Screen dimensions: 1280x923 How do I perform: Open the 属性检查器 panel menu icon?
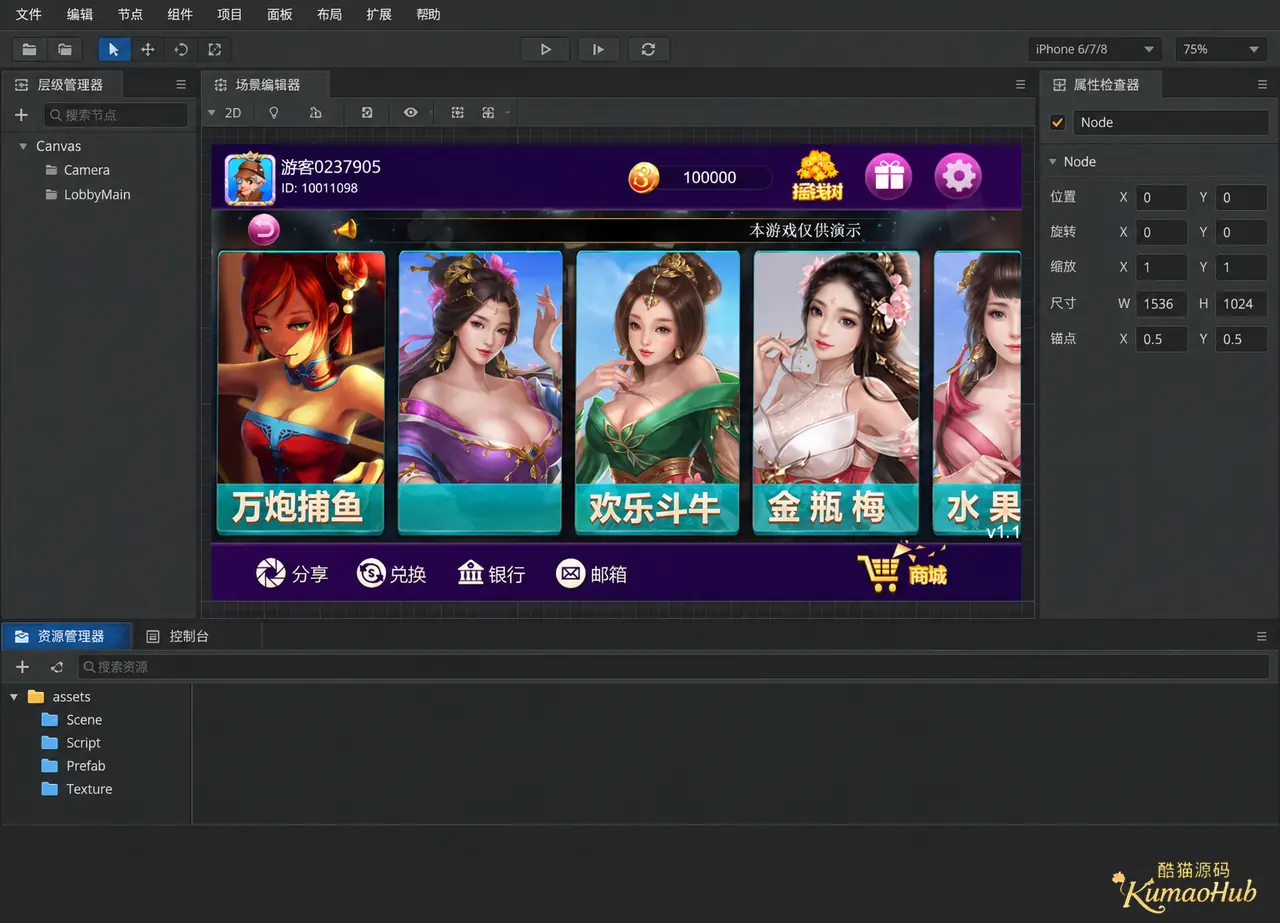click(x=1262, y=85)
